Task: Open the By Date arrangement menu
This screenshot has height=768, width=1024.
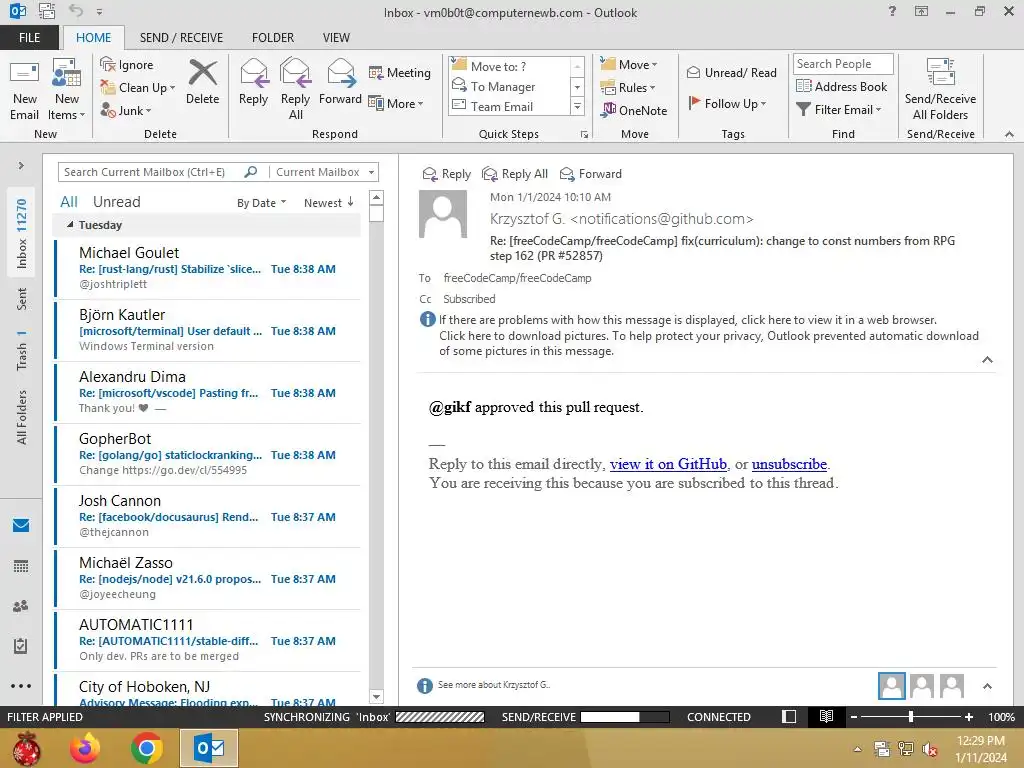Action: click(261, 203)
